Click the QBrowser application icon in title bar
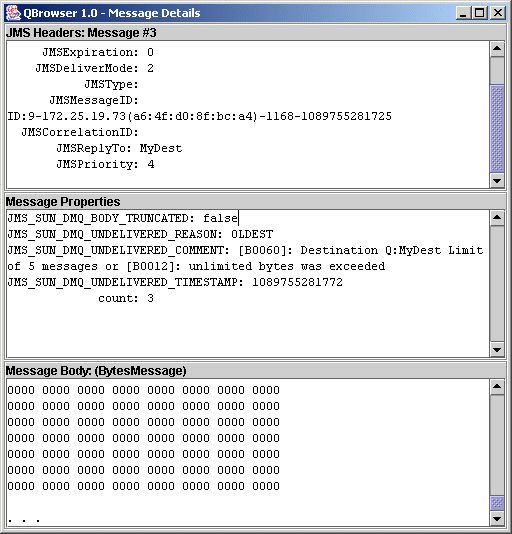Viewport: 512px width, 534px height. click(x=13, y=13)
